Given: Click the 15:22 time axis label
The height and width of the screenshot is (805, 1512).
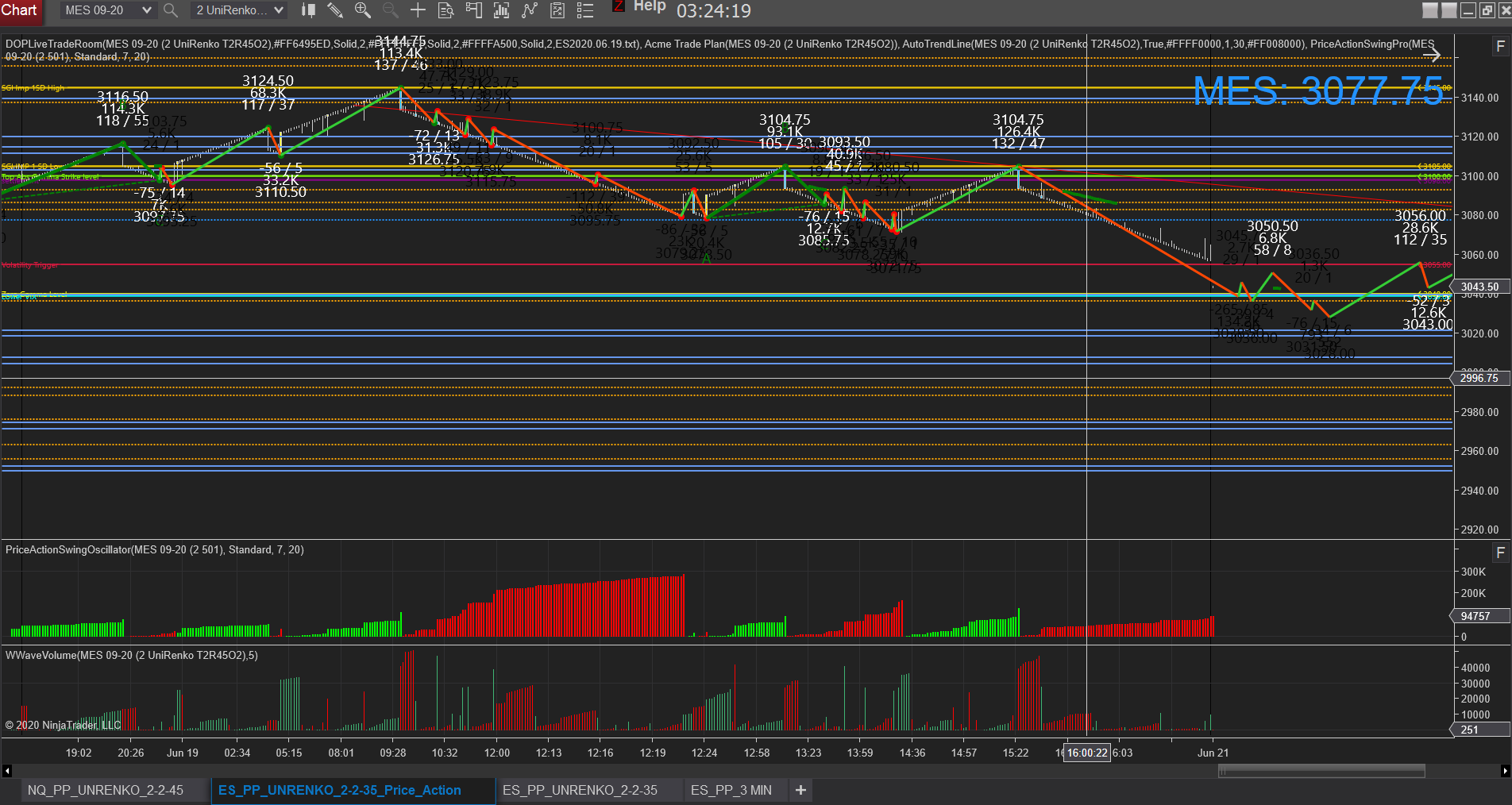Looking at the screenshot, I should pyautogui.click(x=1016, y=753).
